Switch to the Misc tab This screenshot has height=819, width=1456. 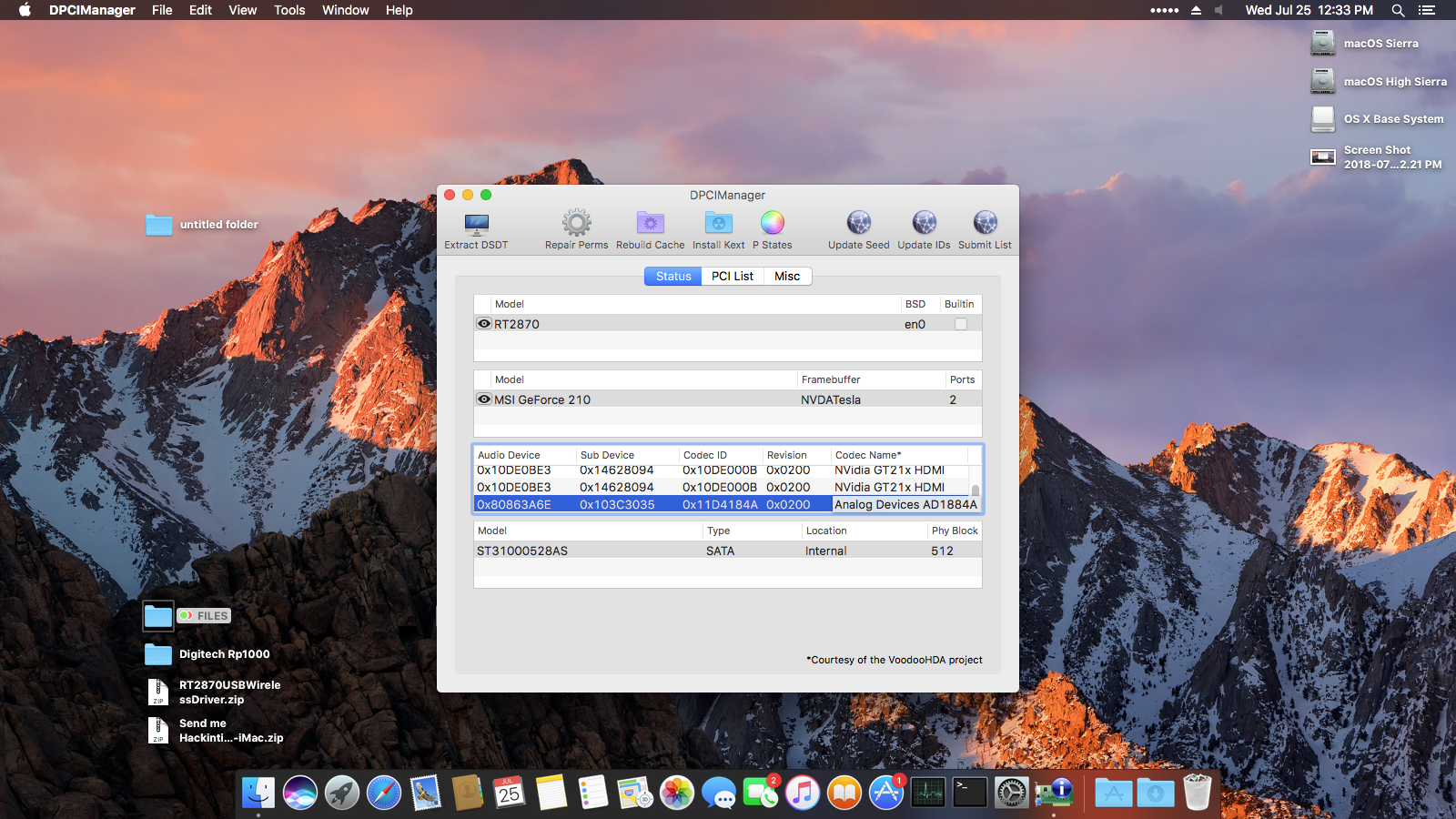(x=787, y=277)
